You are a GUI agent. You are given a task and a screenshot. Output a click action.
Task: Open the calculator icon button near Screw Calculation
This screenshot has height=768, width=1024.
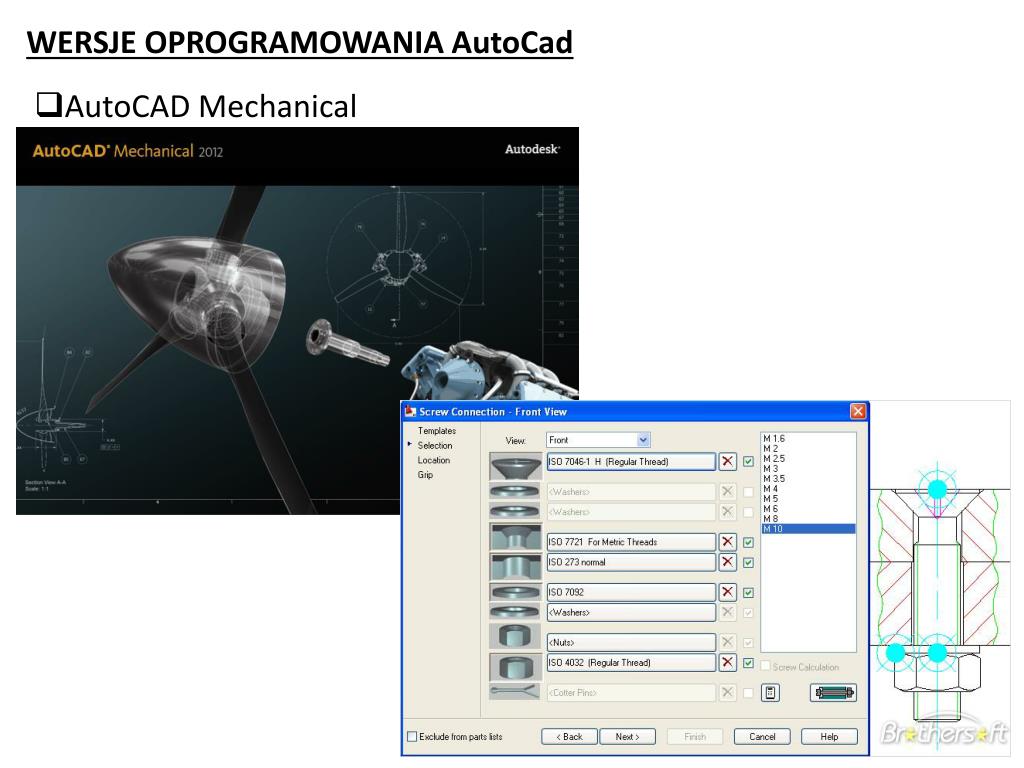click(771, 692)
